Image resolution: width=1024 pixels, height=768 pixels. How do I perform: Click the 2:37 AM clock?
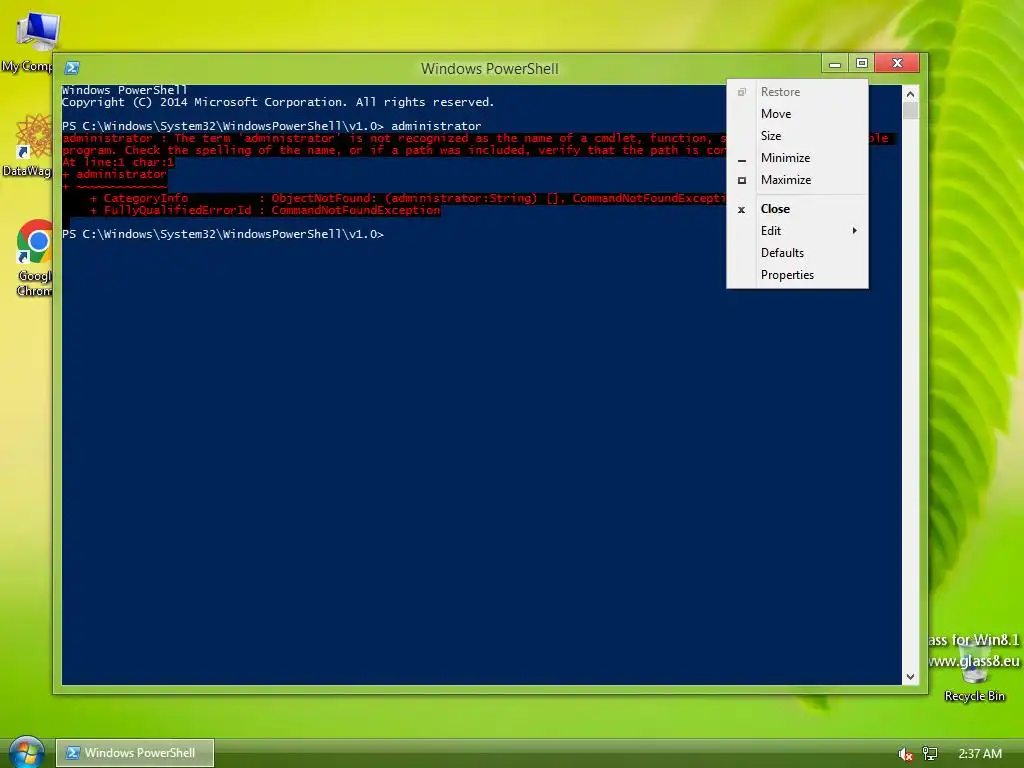pyautogui.click(x=980, y=754)
